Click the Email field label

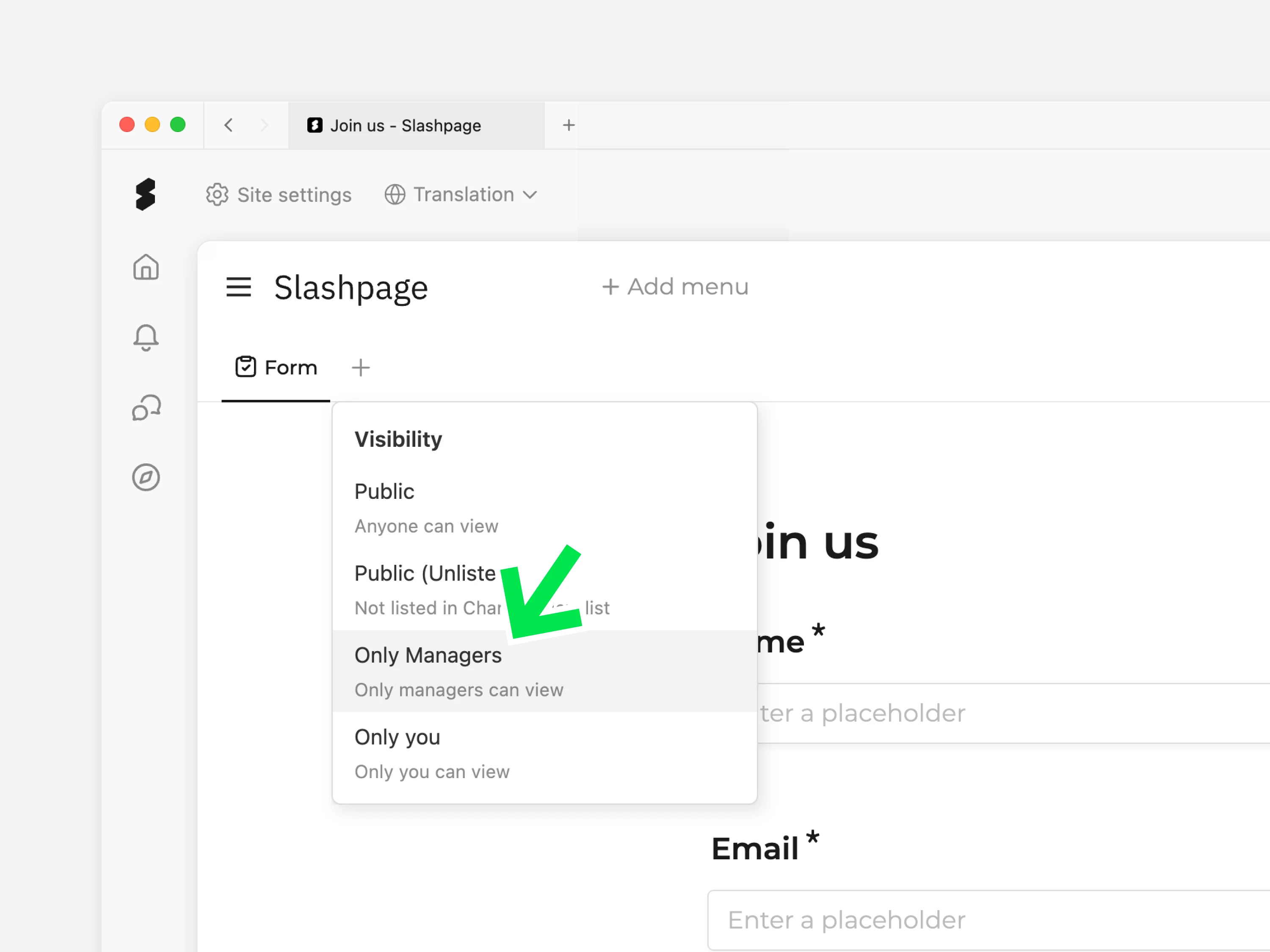754,848
